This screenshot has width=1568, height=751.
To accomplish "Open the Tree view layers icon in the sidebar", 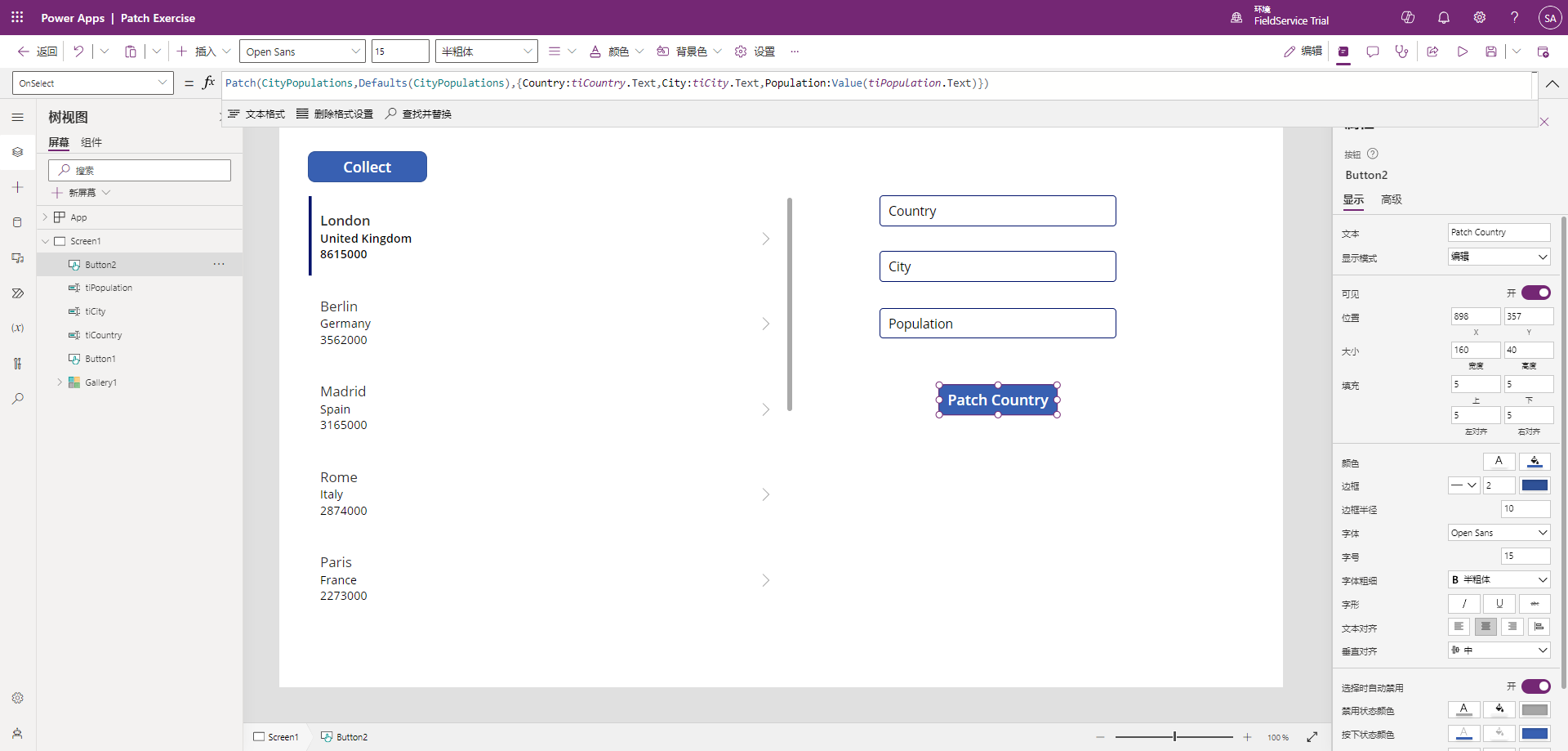I will [17, 152].
